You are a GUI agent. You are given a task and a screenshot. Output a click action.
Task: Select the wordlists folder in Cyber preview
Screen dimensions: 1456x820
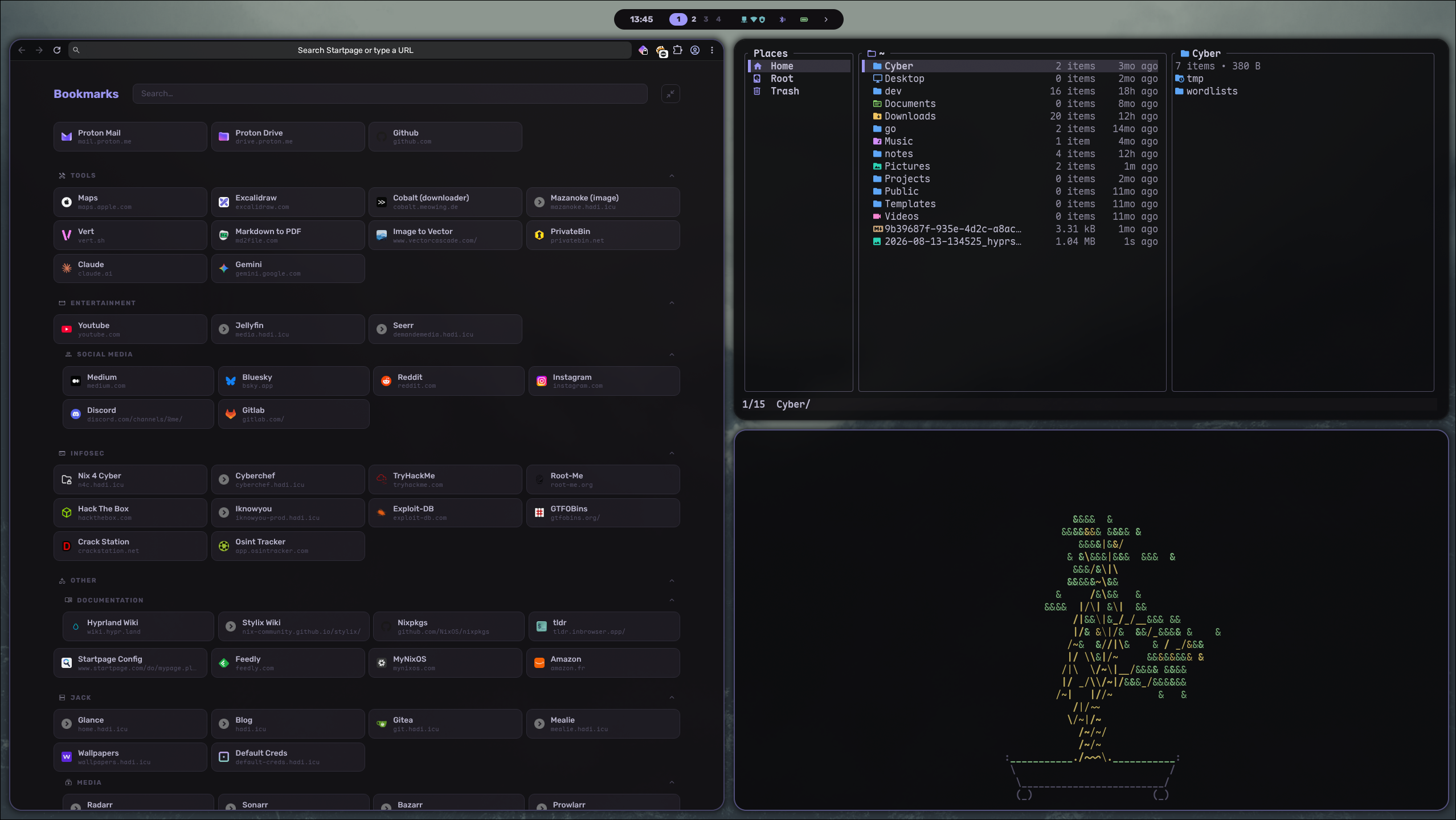point(1206,91)
